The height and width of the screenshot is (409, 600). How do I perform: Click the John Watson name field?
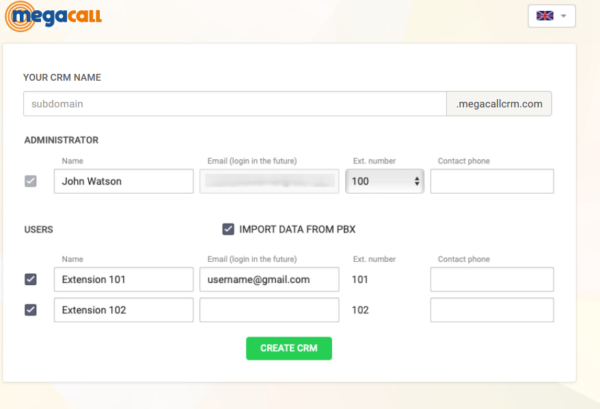coord(123,181)
